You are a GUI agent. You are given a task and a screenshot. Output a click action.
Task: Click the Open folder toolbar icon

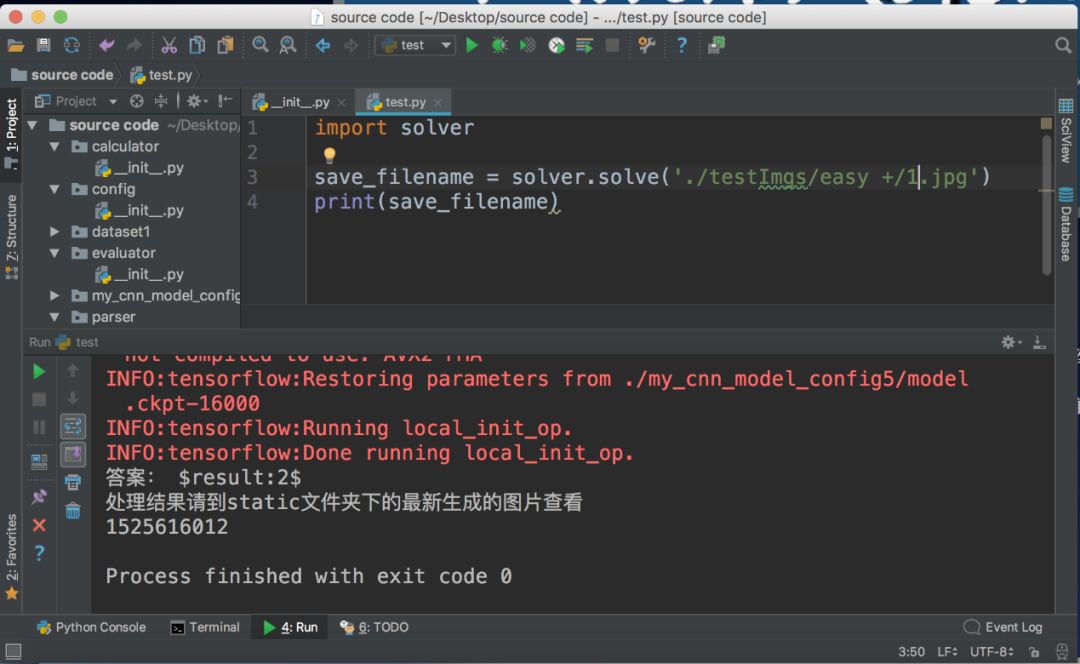[x=15, y=45]
